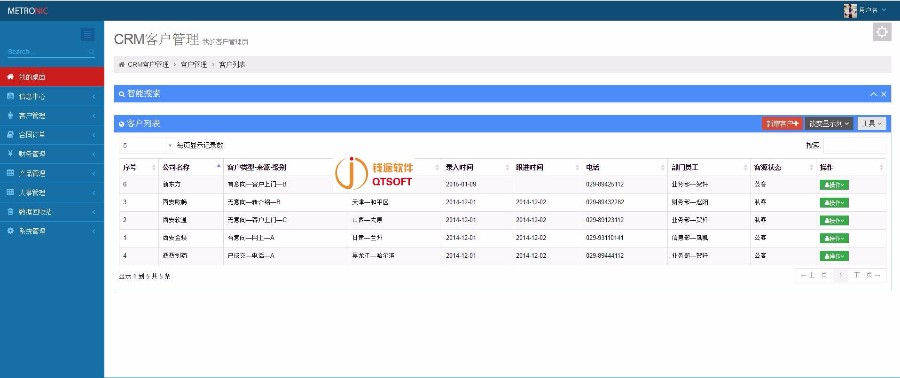This screenshot has height=378, width=900.
Task: Go to previous page in pagination
Action: point(814,276)
